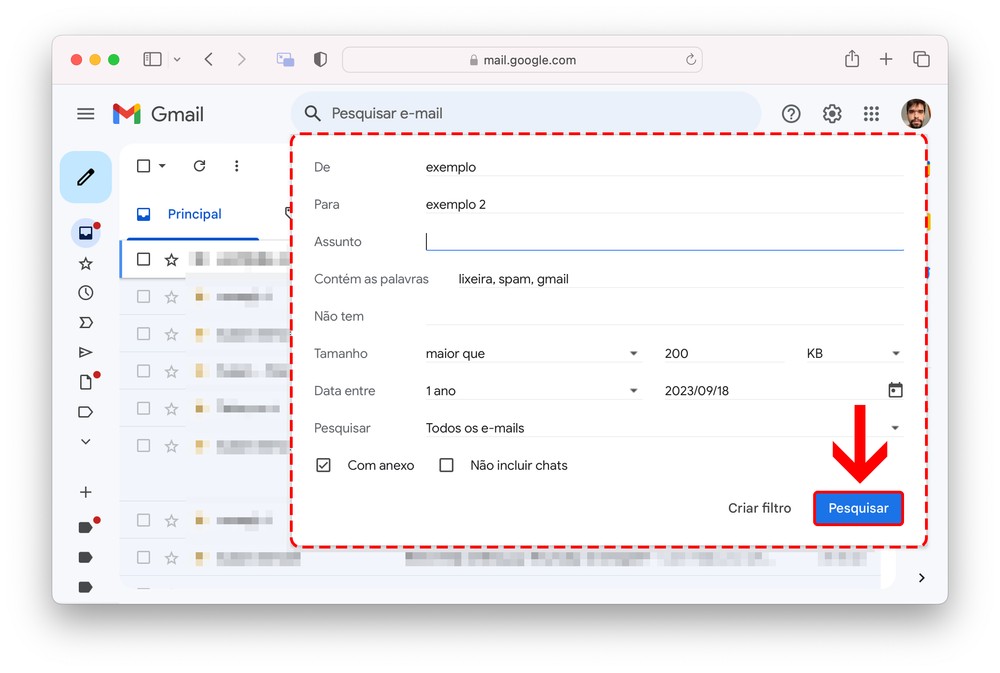Click the compose pencil button
The width and height of the screenshot is (1000, 673).
(x=85, y=177)
